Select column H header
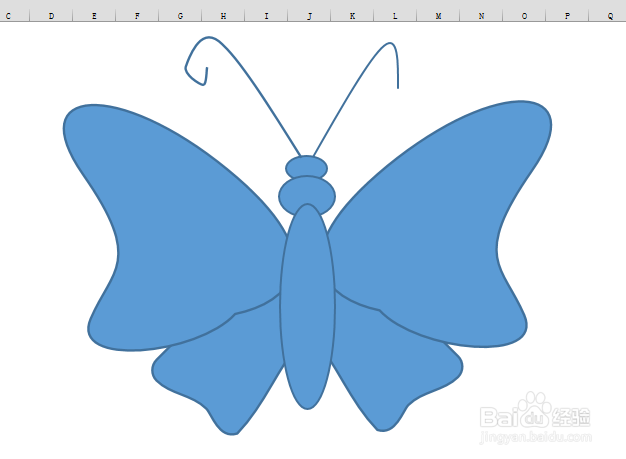This screenshot has width=626, height=459. (224, 16)
